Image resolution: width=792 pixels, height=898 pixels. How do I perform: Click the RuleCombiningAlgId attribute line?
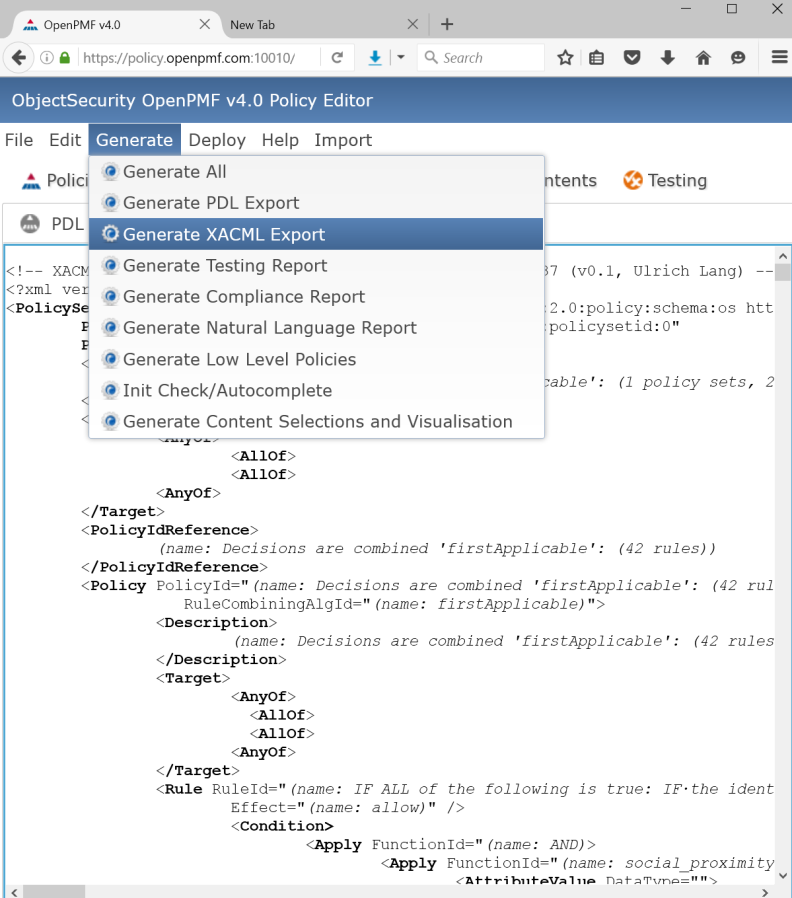[x=394, y=604]
